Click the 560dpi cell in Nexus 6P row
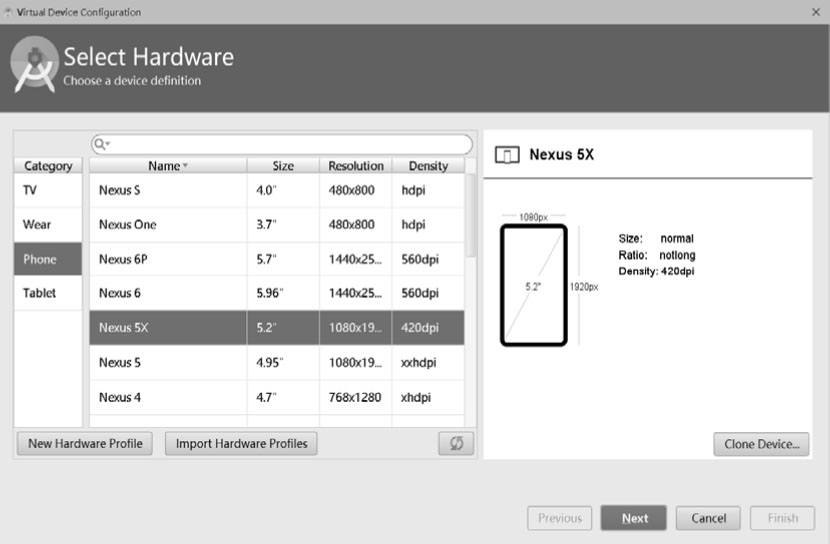 [x=428, y=259]
